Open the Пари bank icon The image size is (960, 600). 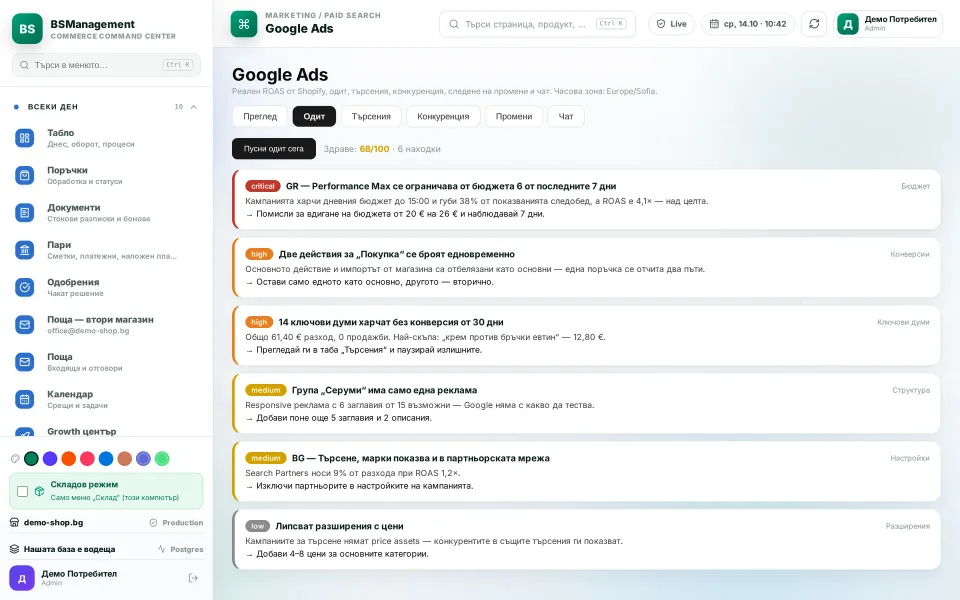click(x=24, y=250)
